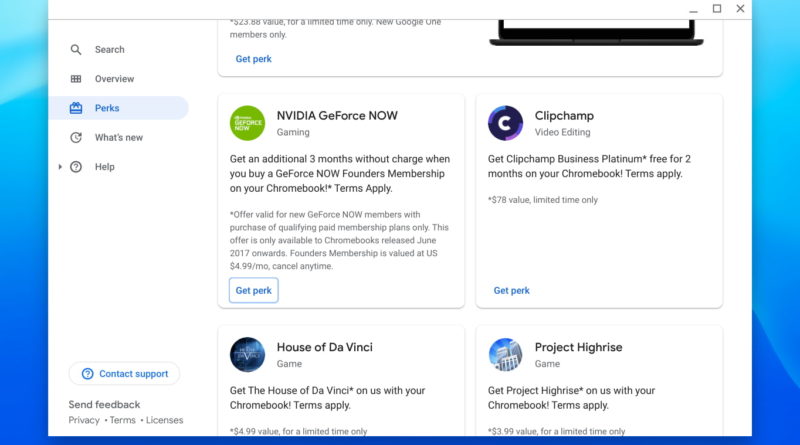The height and width of the screenshot is (445, 800).
Task: Click the Search magnifier icon in sidebar
Action: coord(76,50)
